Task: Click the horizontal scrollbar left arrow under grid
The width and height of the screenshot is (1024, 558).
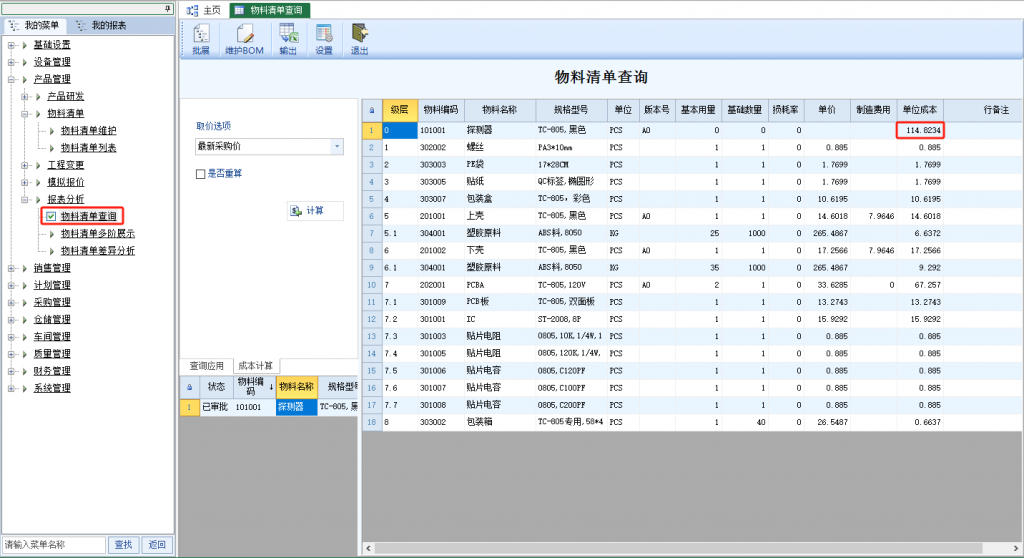Action: point(367,548)
